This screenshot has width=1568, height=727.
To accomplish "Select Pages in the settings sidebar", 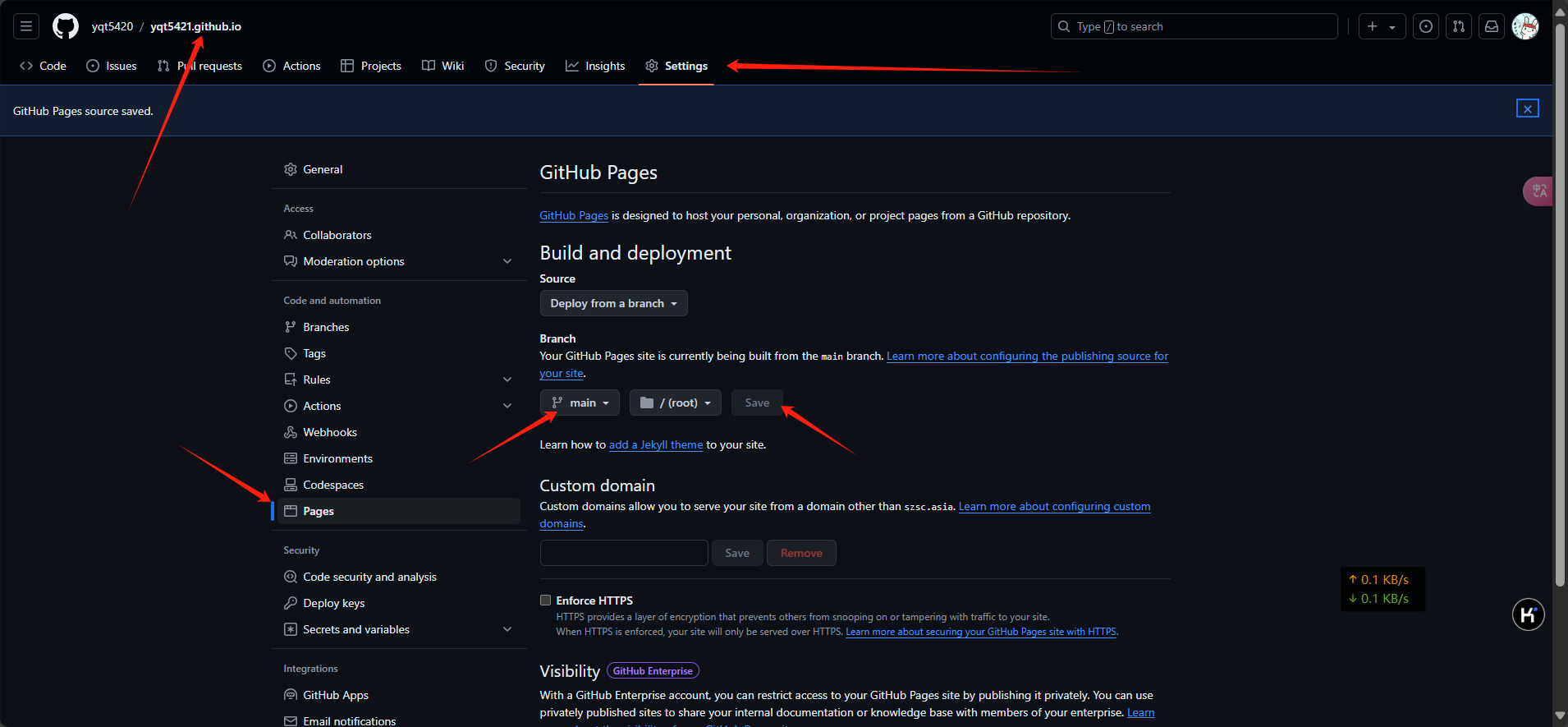I will click(x=399, y=511).
